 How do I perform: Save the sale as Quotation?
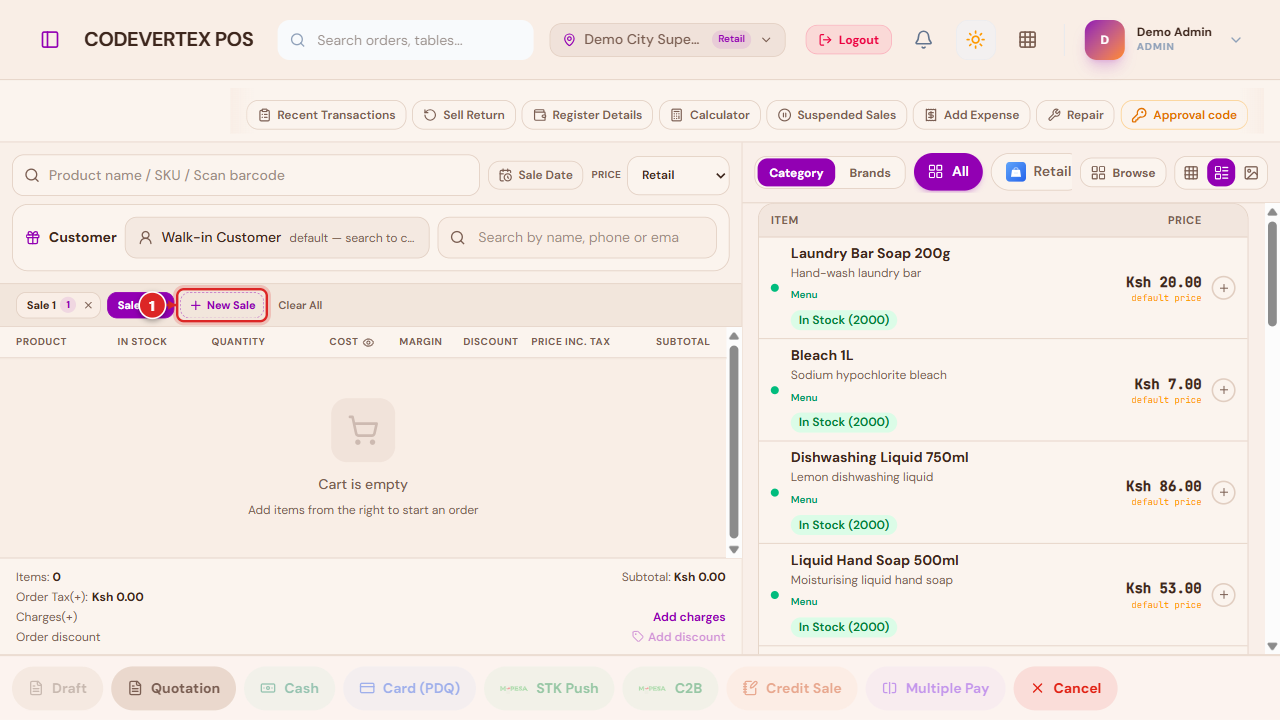(173, 688)
